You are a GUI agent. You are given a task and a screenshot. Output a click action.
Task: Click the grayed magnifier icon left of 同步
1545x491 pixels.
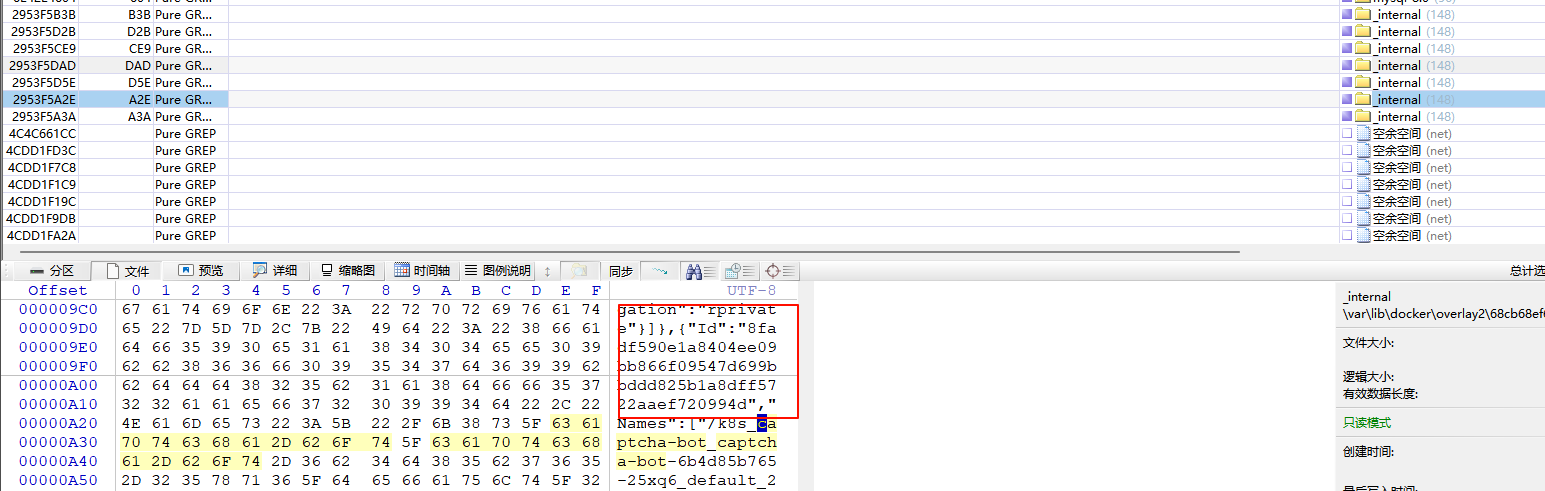coord(580,271)
